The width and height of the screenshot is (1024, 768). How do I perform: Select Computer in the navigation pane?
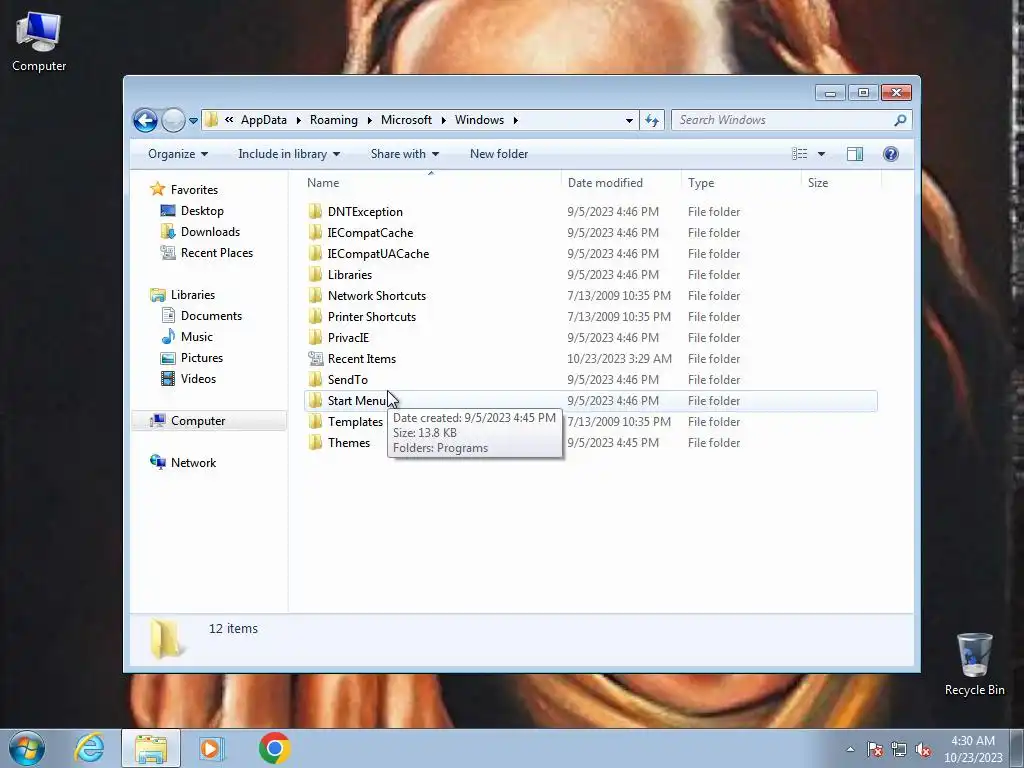click(x=209, y=421)
